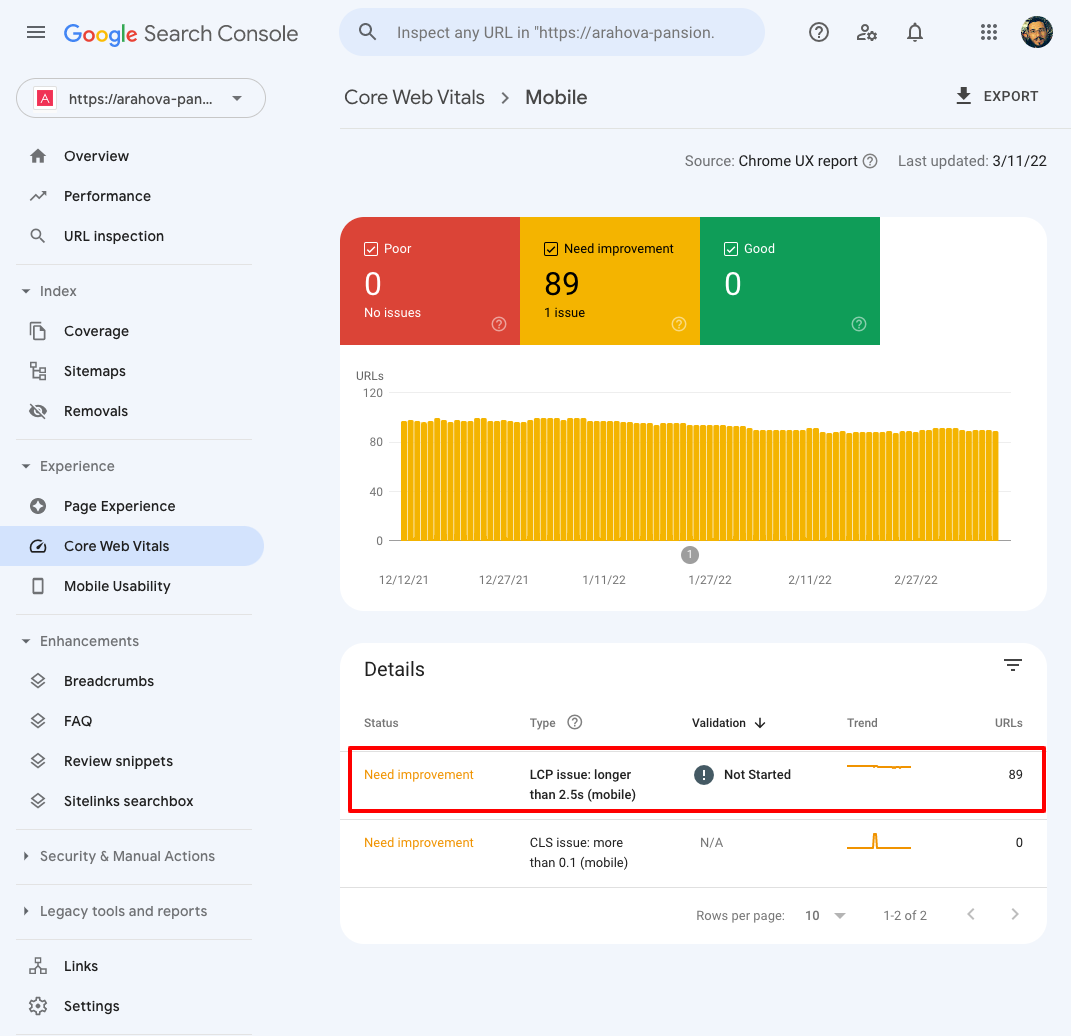
Task: Click the Type column help icon
Action: [x=574, y=722]
